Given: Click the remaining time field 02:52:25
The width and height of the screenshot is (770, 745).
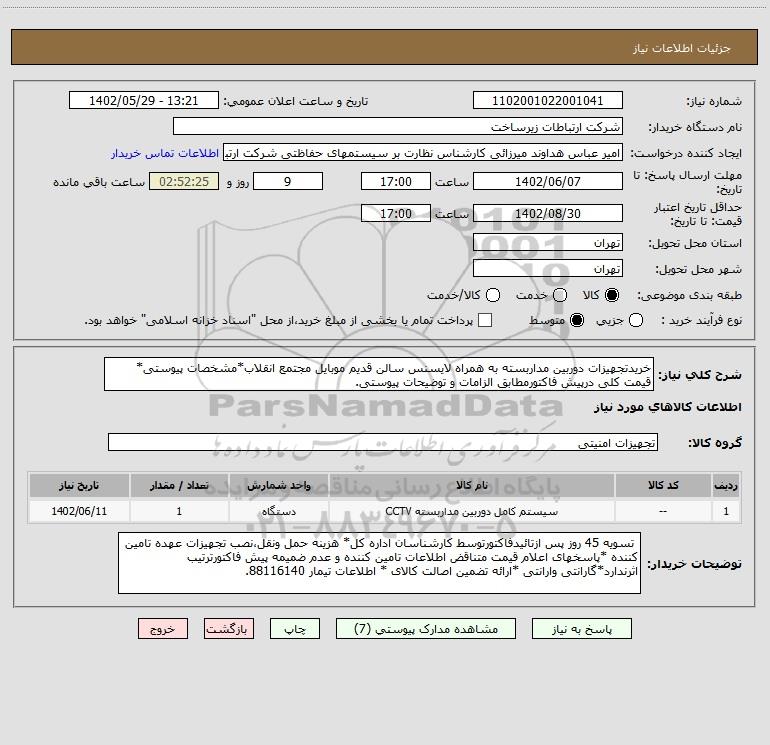Looking at the screenshot, I should coord(184,182).
